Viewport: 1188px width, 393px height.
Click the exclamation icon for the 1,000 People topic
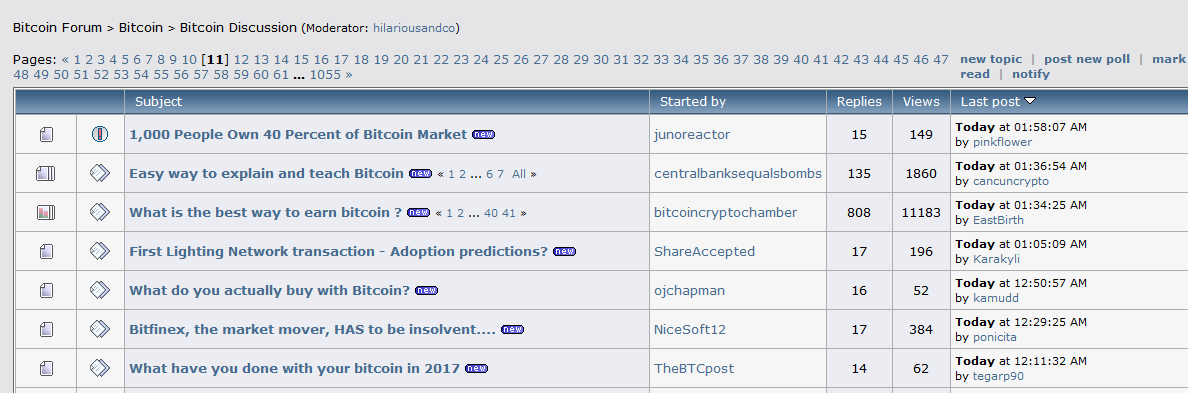click(100, 135)
